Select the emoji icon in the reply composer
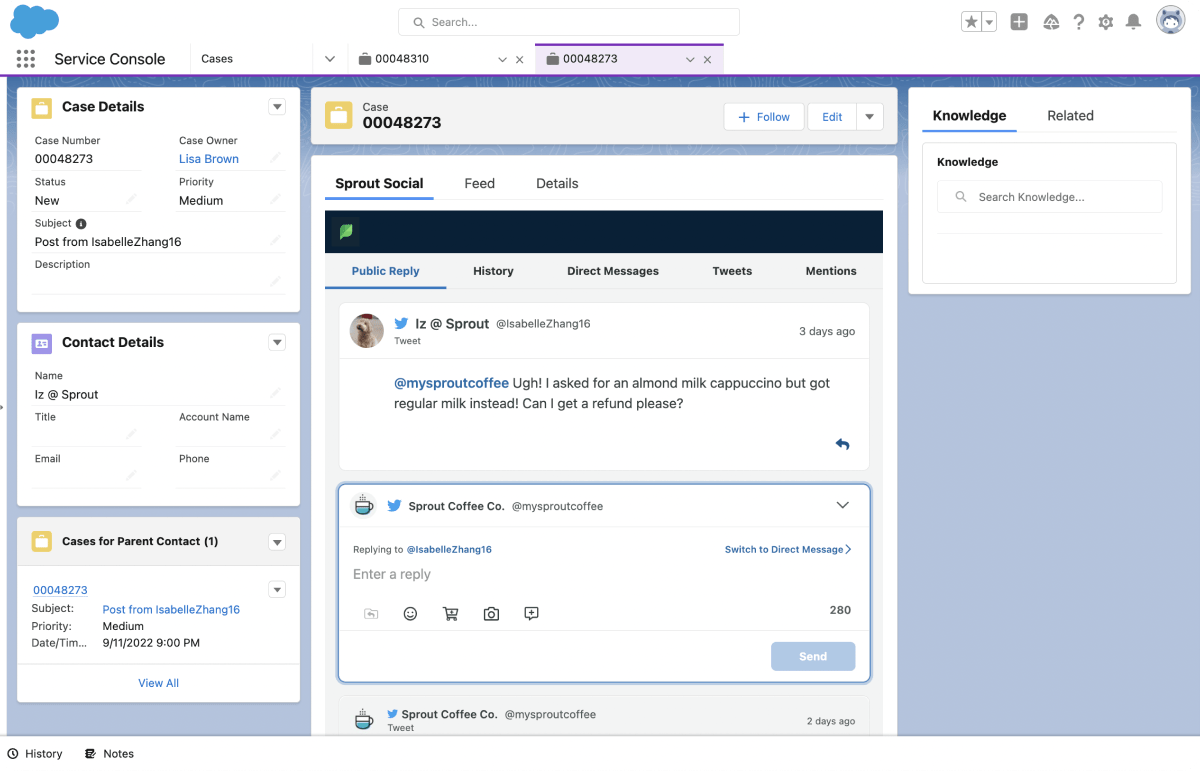 tap(410, 613)
